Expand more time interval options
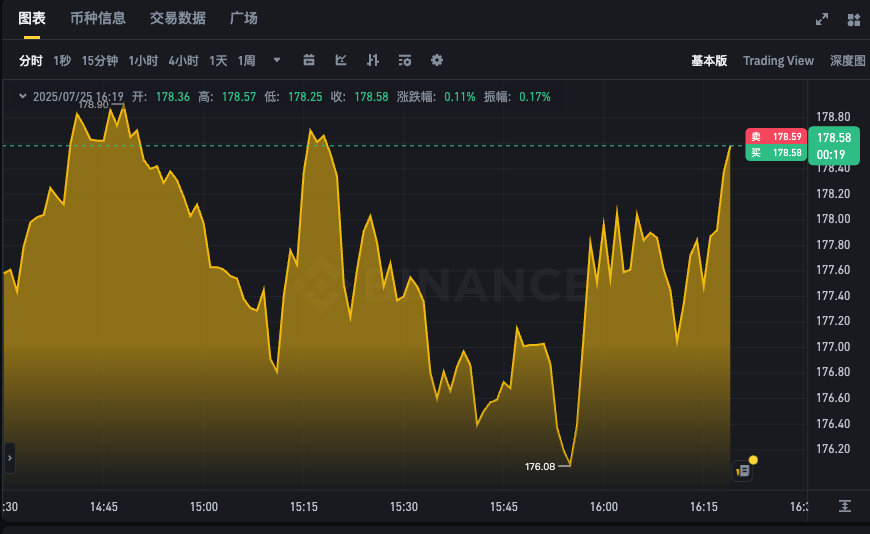The image size is (870, 534). [277, 60]
